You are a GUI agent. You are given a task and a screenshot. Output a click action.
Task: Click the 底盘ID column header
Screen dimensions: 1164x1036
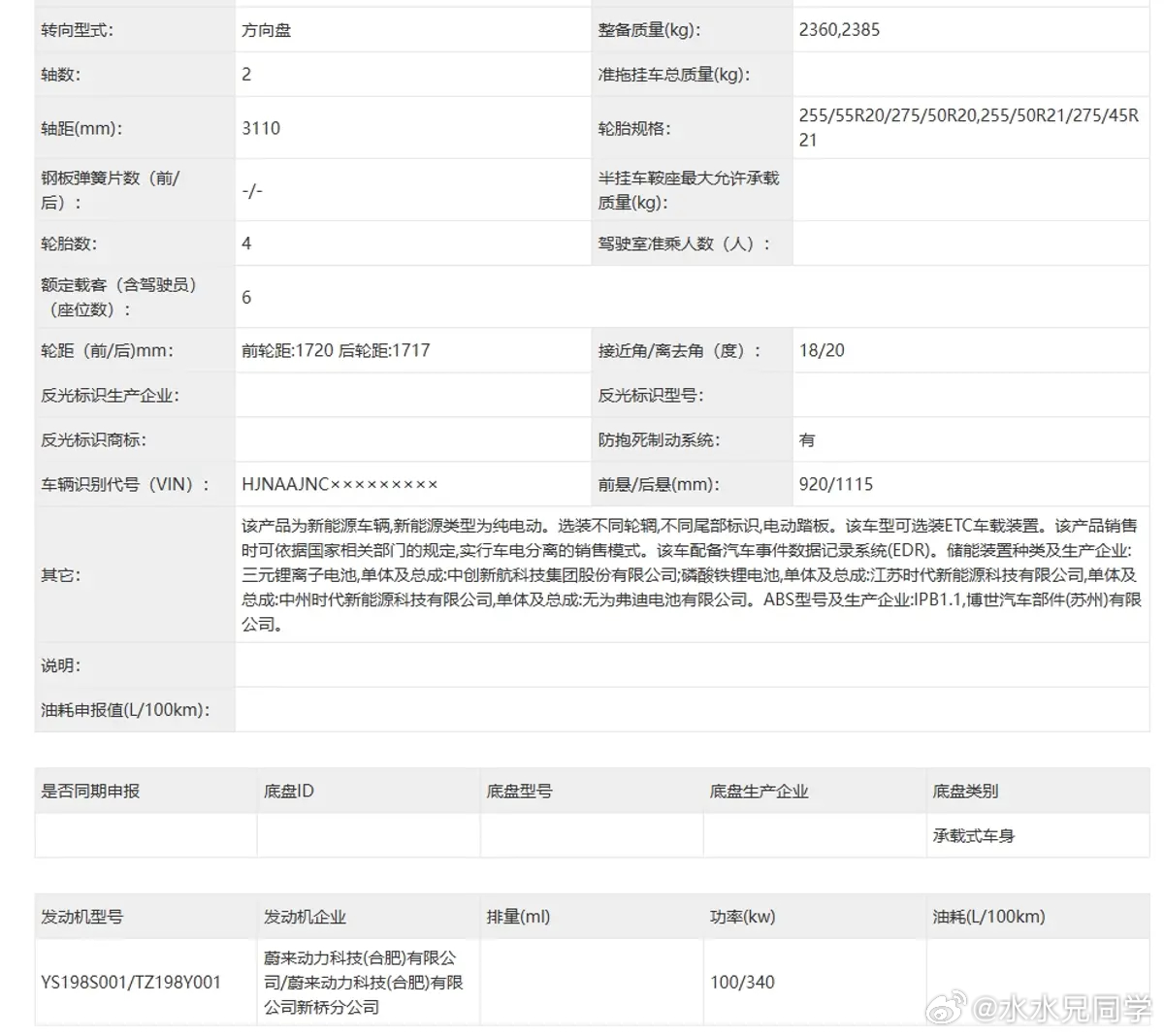289,792
